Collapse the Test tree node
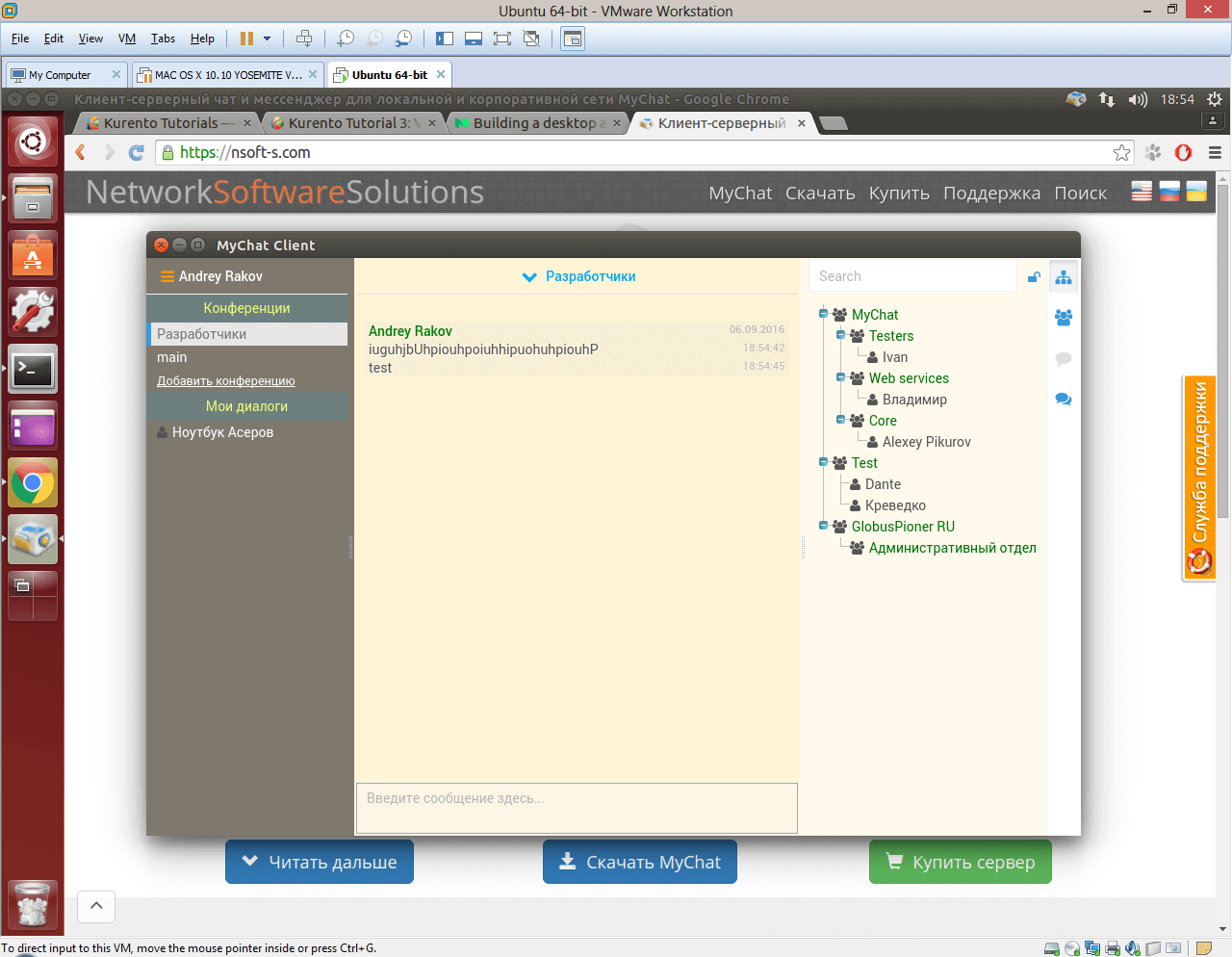 tap(823, 461)
